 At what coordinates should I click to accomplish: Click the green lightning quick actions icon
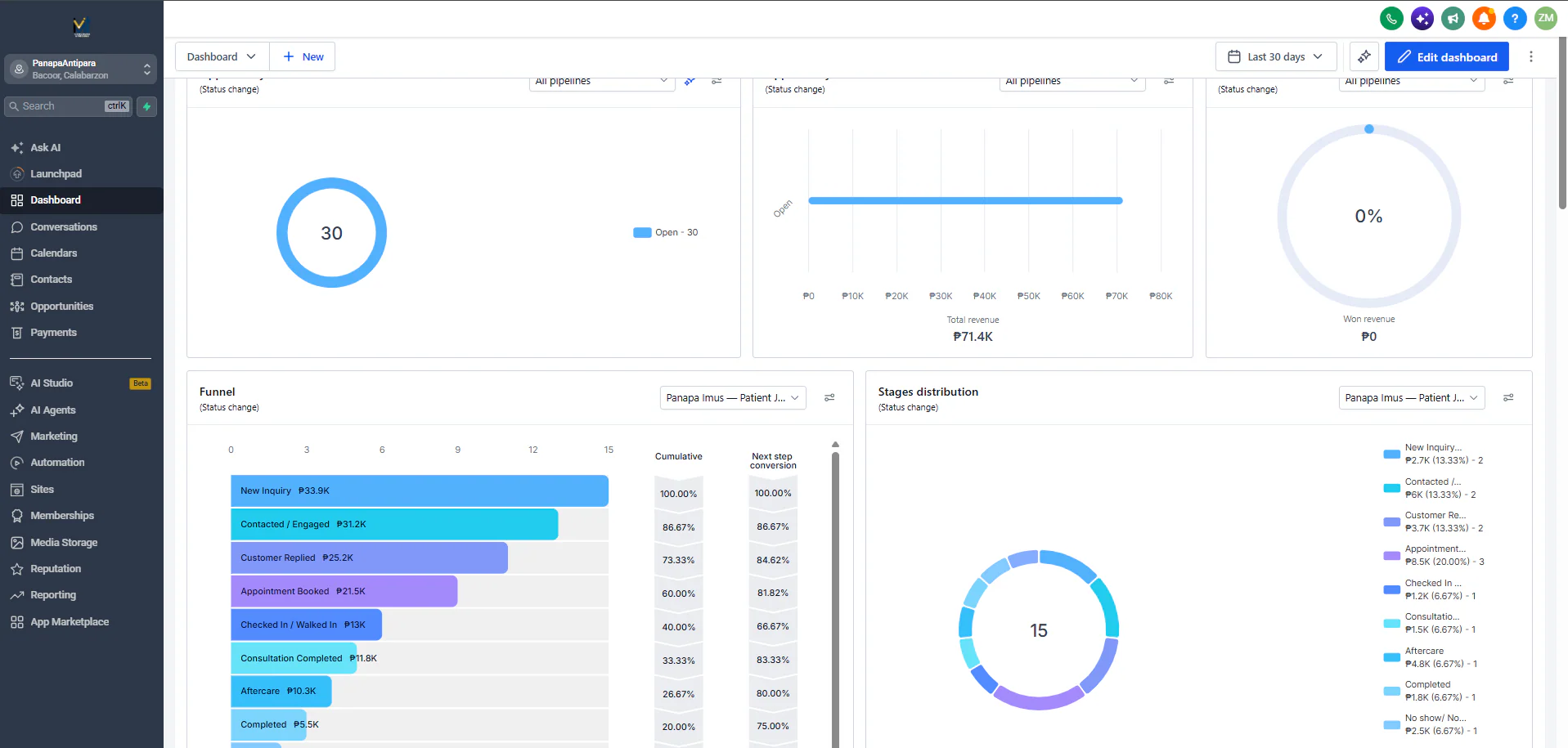point(147,106)
